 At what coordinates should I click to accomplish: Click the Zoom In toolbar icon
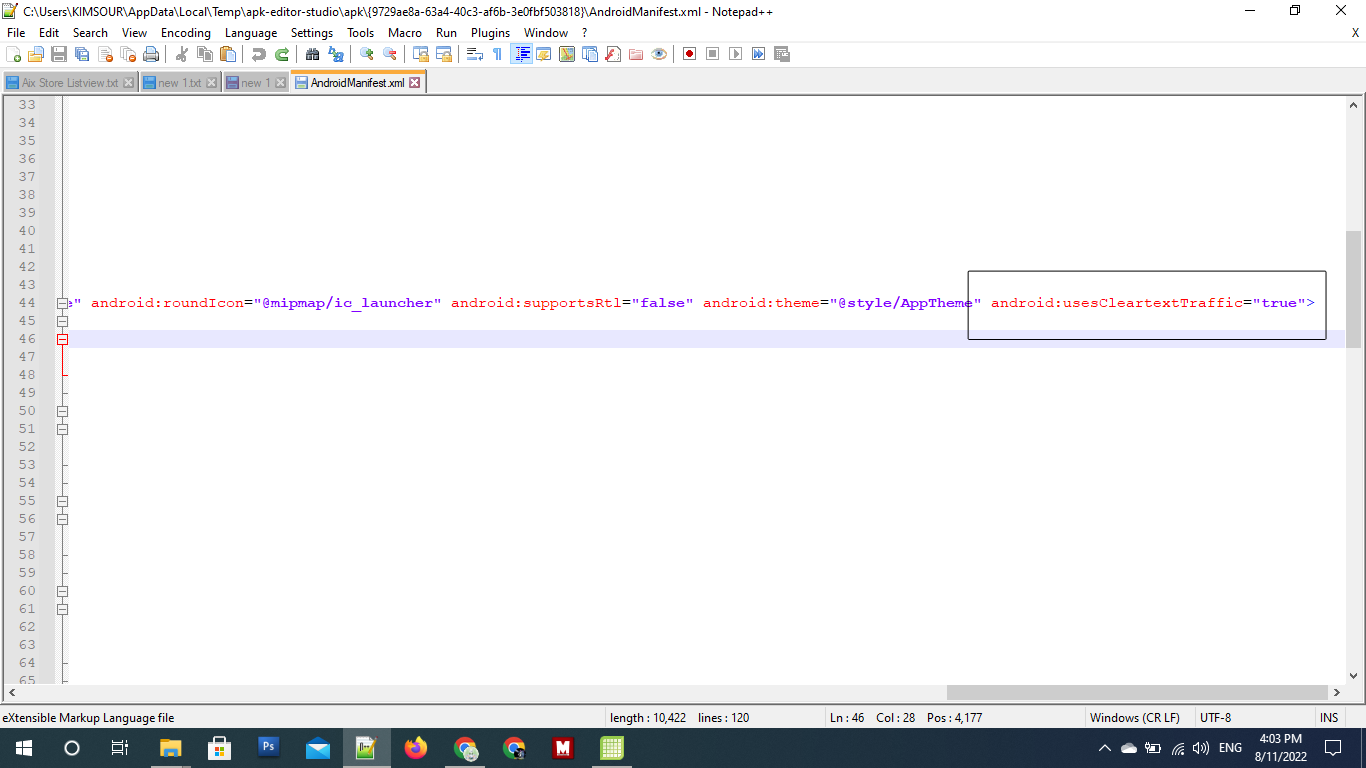tap(367, 54)
